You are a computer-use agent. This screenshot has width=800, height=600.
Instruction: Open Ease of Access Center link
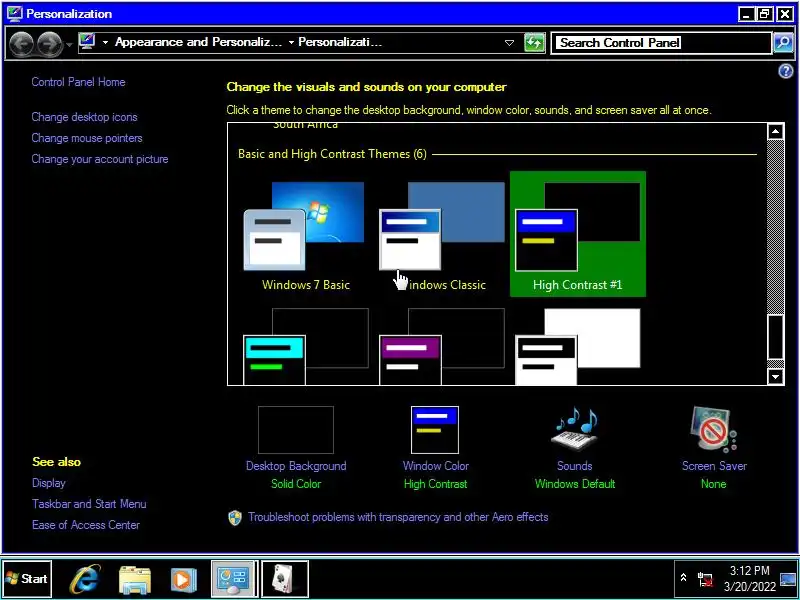86,524
